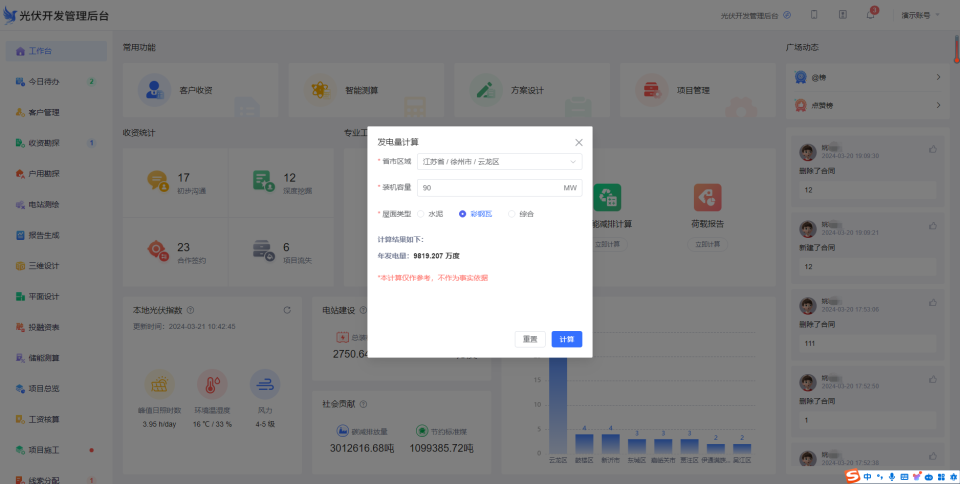Viewport: 960px width, 484px height.
Task: Click the 智能测算 shortcut icon
Action: (320, 90)
